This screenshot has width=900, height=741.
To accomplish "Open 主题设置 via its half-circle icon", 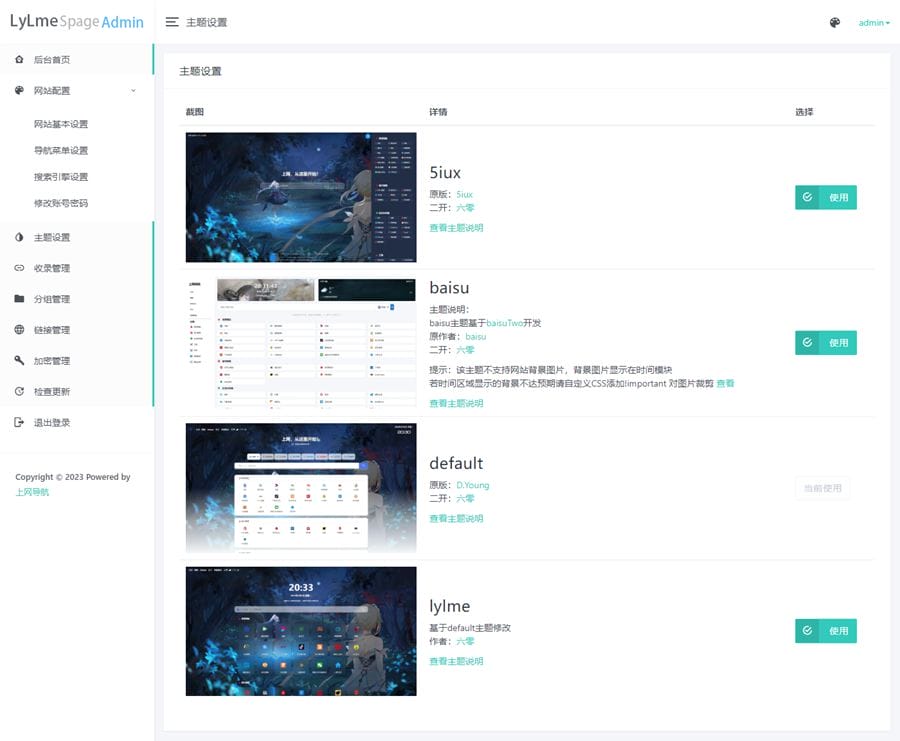I will [17, 237].
